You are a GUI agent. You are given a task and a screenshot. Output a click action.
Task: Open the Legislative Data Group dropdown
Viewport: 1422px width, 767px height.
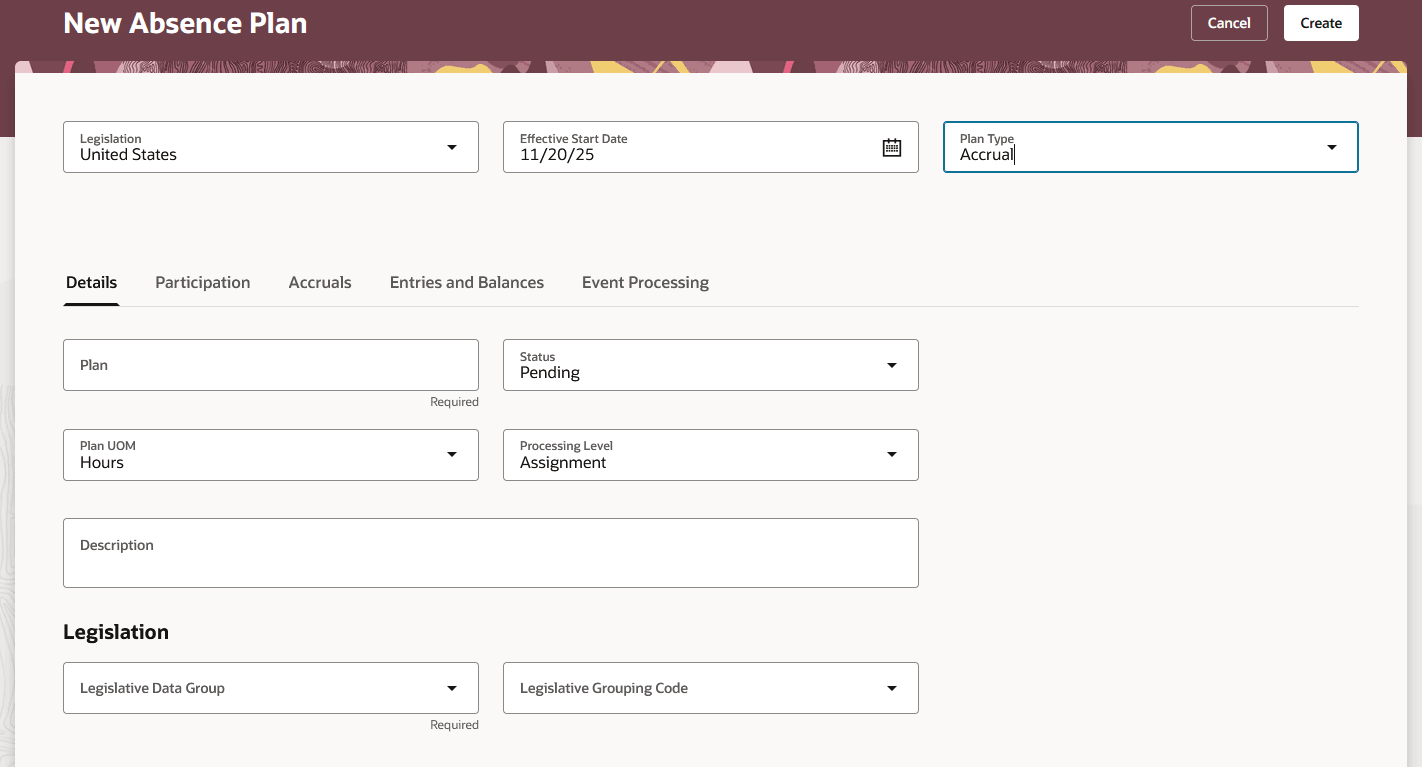tap(451, 688)
